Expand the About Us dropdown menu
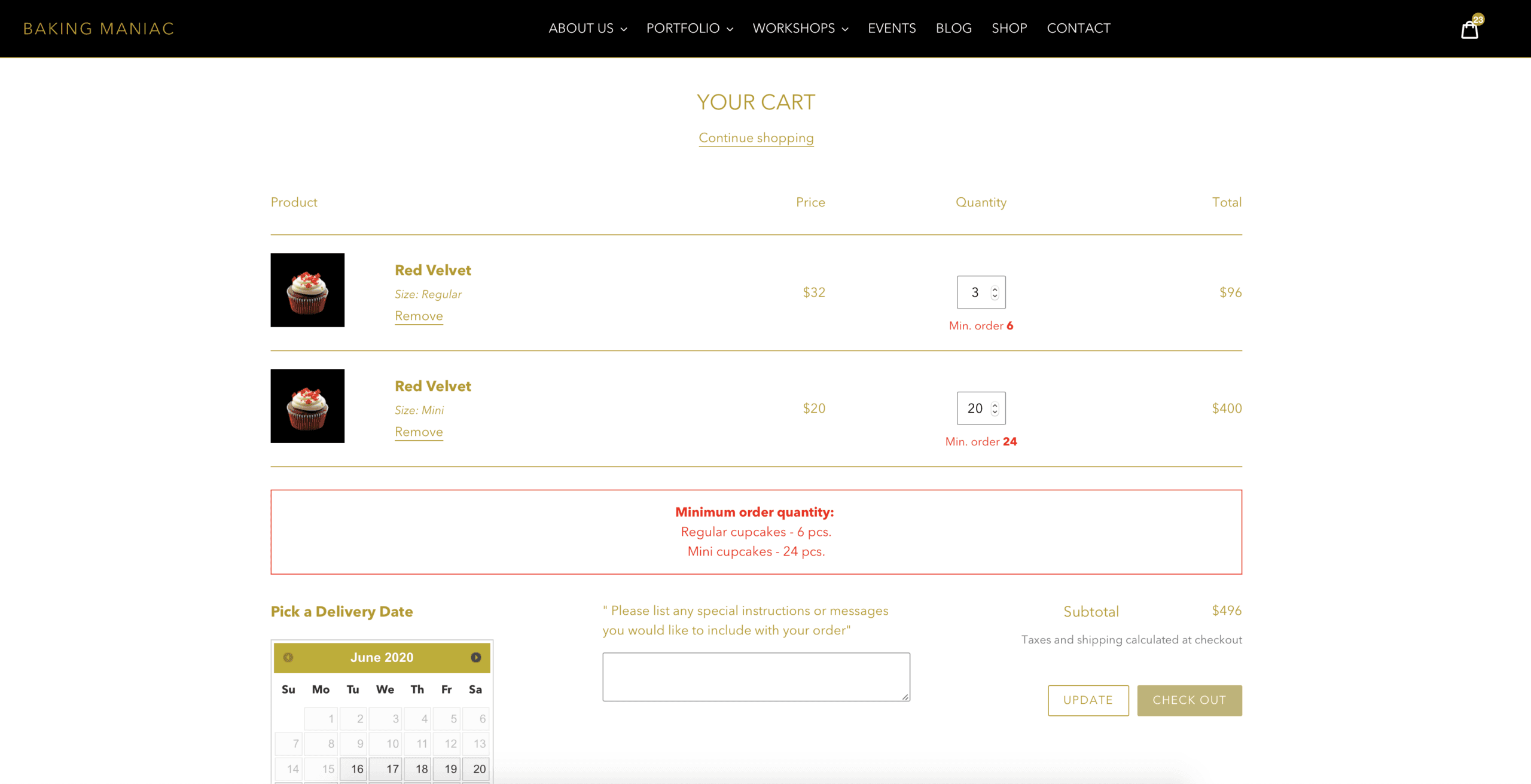The image size is (1531, 784). [587, 29]
